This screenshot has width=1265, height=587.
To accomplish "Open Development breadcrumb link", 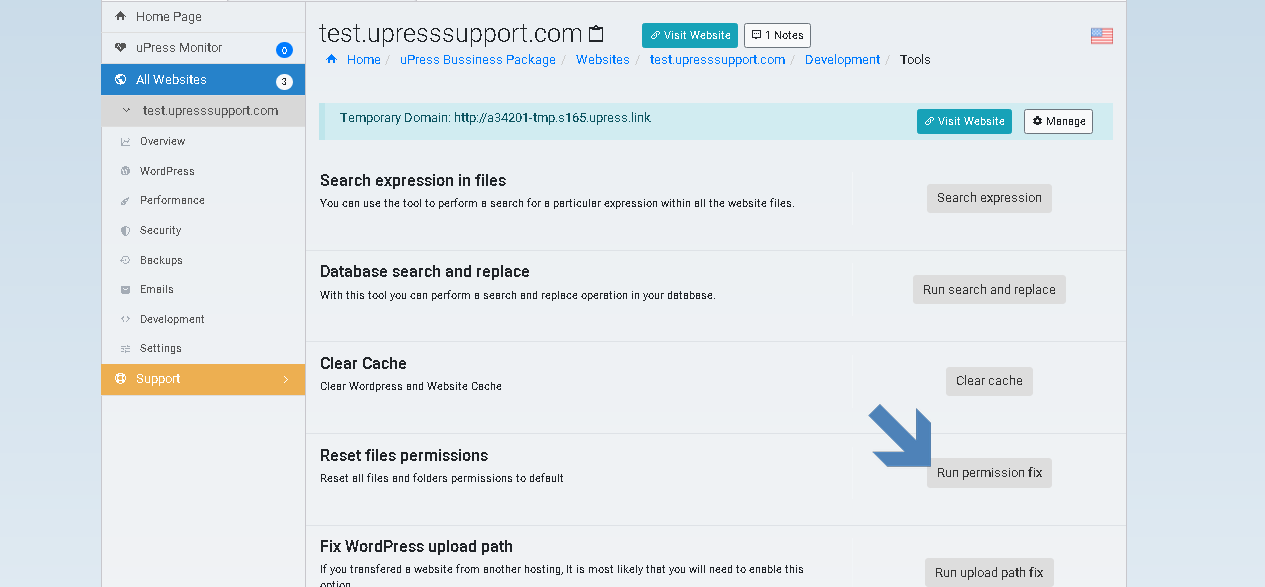I will point(843,60).
